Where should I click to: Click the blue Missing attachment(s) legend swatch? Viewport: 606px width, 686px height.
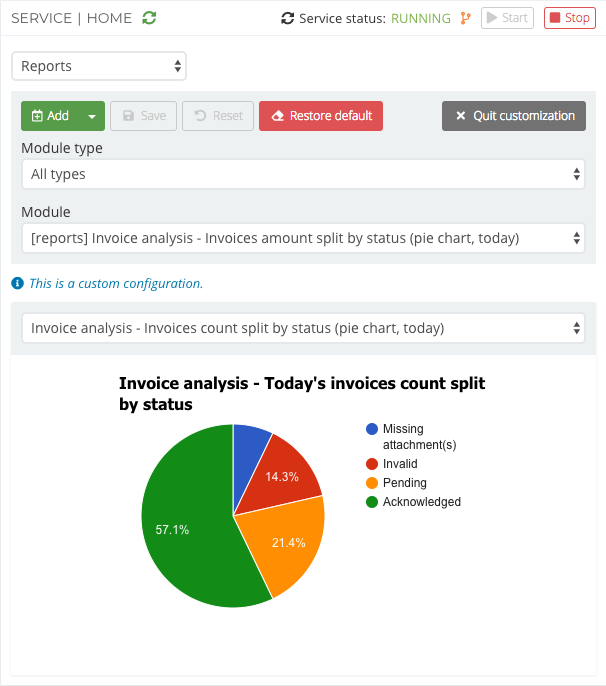pyautogui.click(x=372, y=429)
